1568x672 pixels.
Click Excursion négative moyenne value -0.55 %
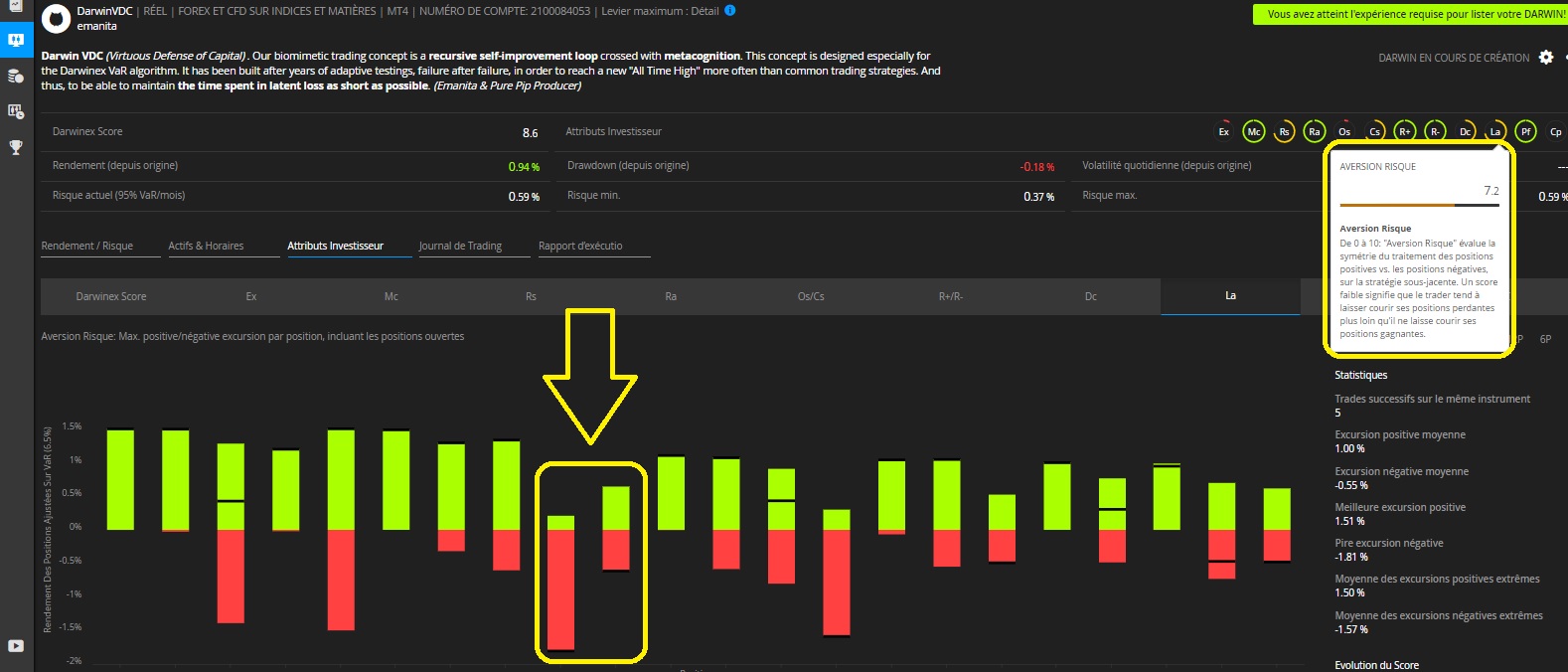(x=1351, y=485)
